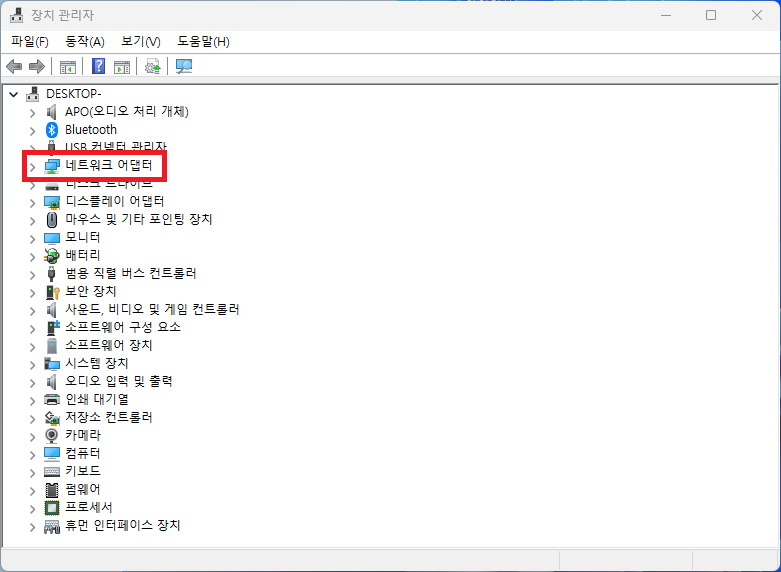The width and height of the screenshot is (781, 572).
Task: Expand the 네트워크 어댑터 node chevron
Action: 32,166
